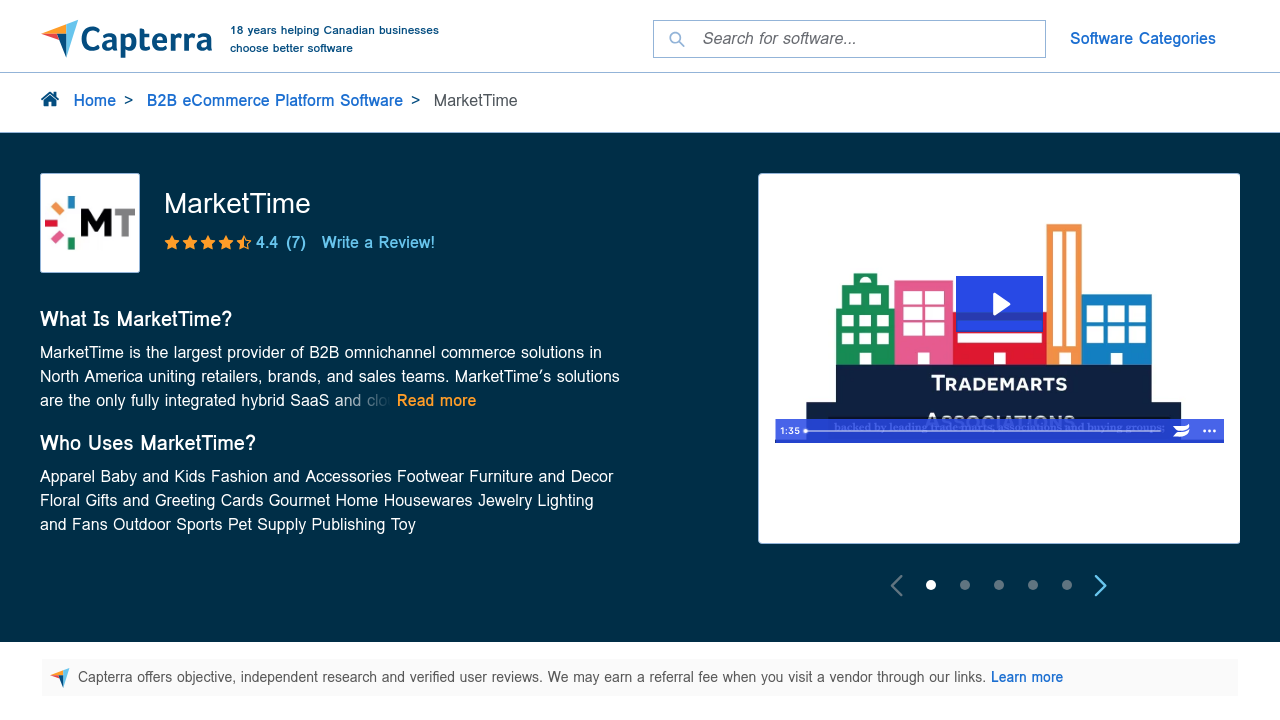Image resolution: width=1280 pixels, height=720 pixels.
Task: Click the orange star rating icons
Action: (x=208, y=243)
